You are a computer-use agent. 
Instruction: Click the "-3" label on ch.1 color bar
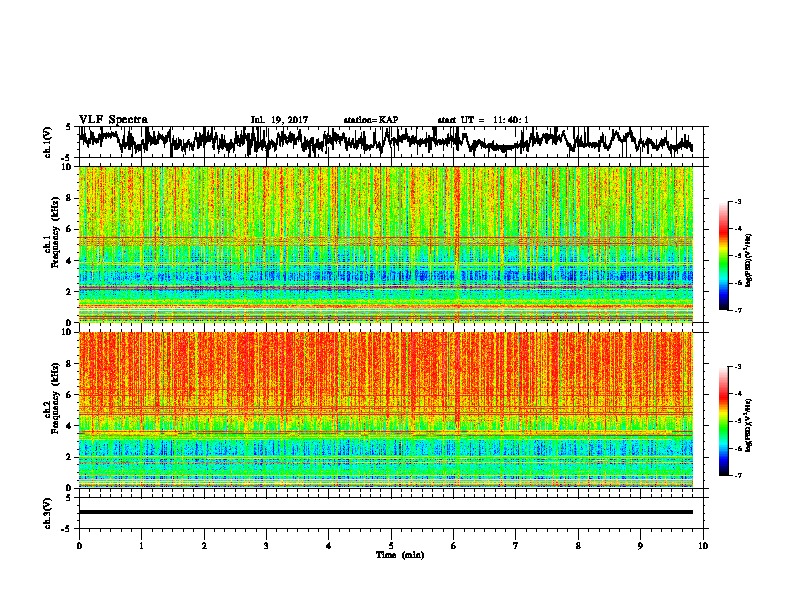(x=738, y=202)
